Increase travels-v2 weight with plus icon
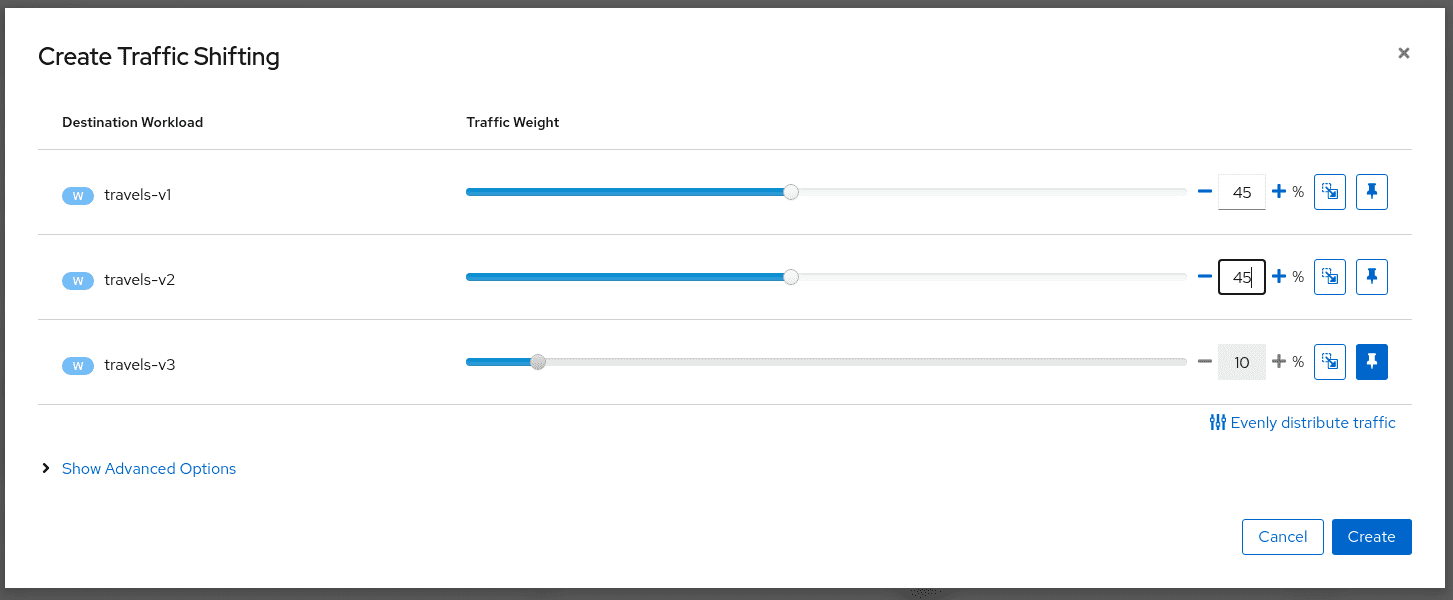This screenshot has width=1453, height=600. click(x=1278, y=277)
